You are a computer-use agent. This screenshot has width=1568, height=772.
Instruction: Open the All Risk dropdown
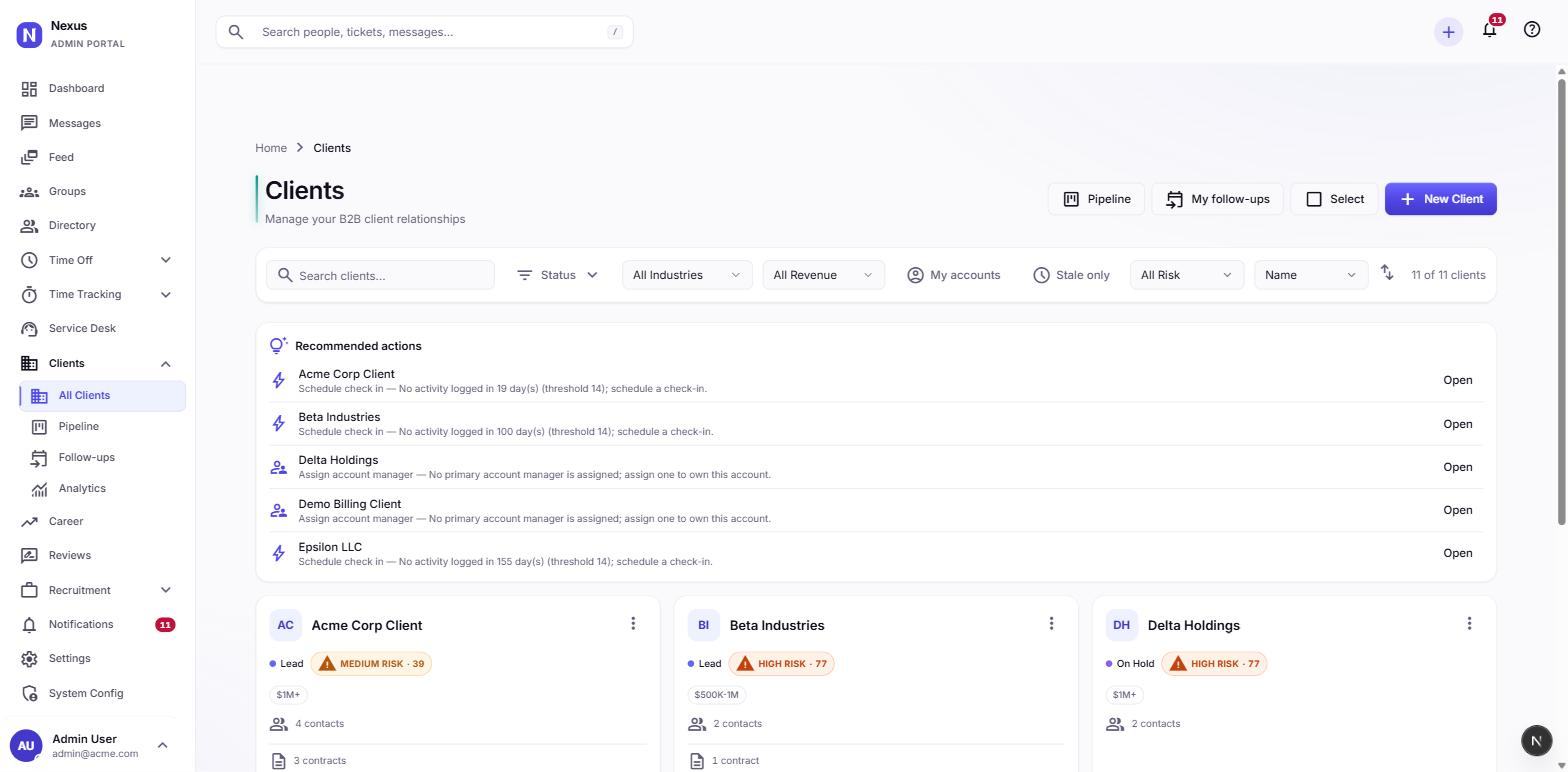coord(1186,275)
